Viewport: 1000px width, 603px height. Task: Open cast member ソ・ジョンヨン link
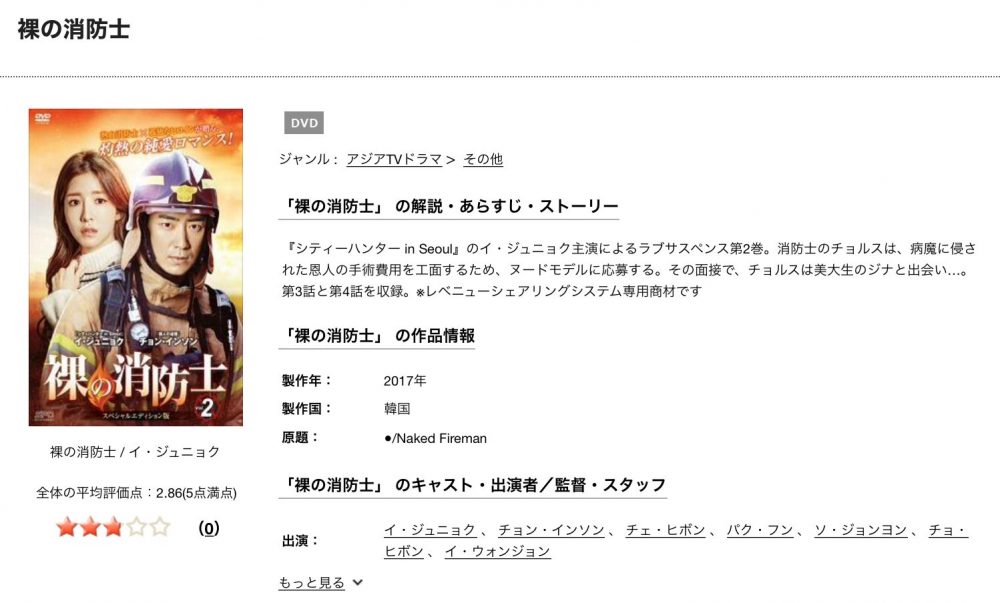[860, 530]
